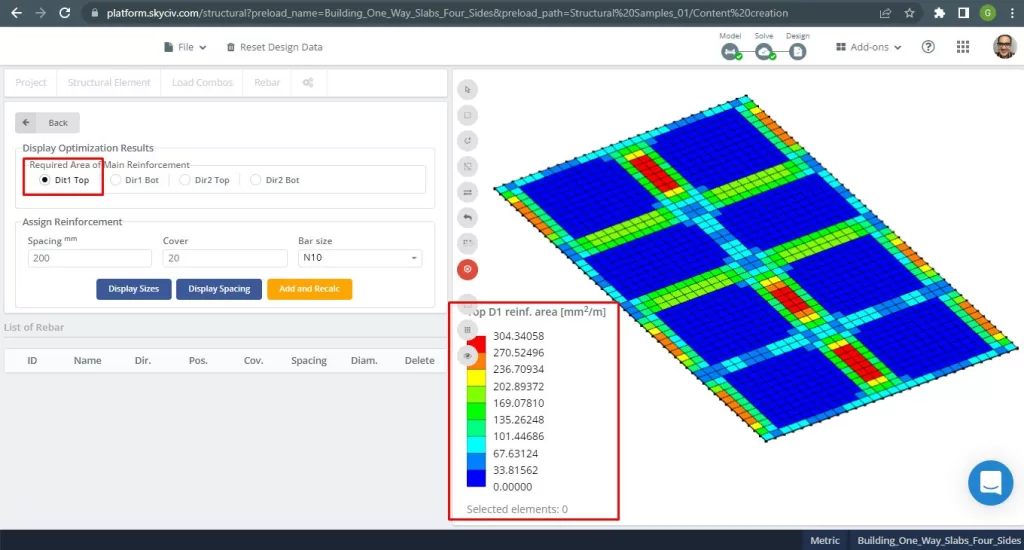Click the fit-to-screen view icon
The width and height of the screenshot is (1024, 550).
coord(468,167)
